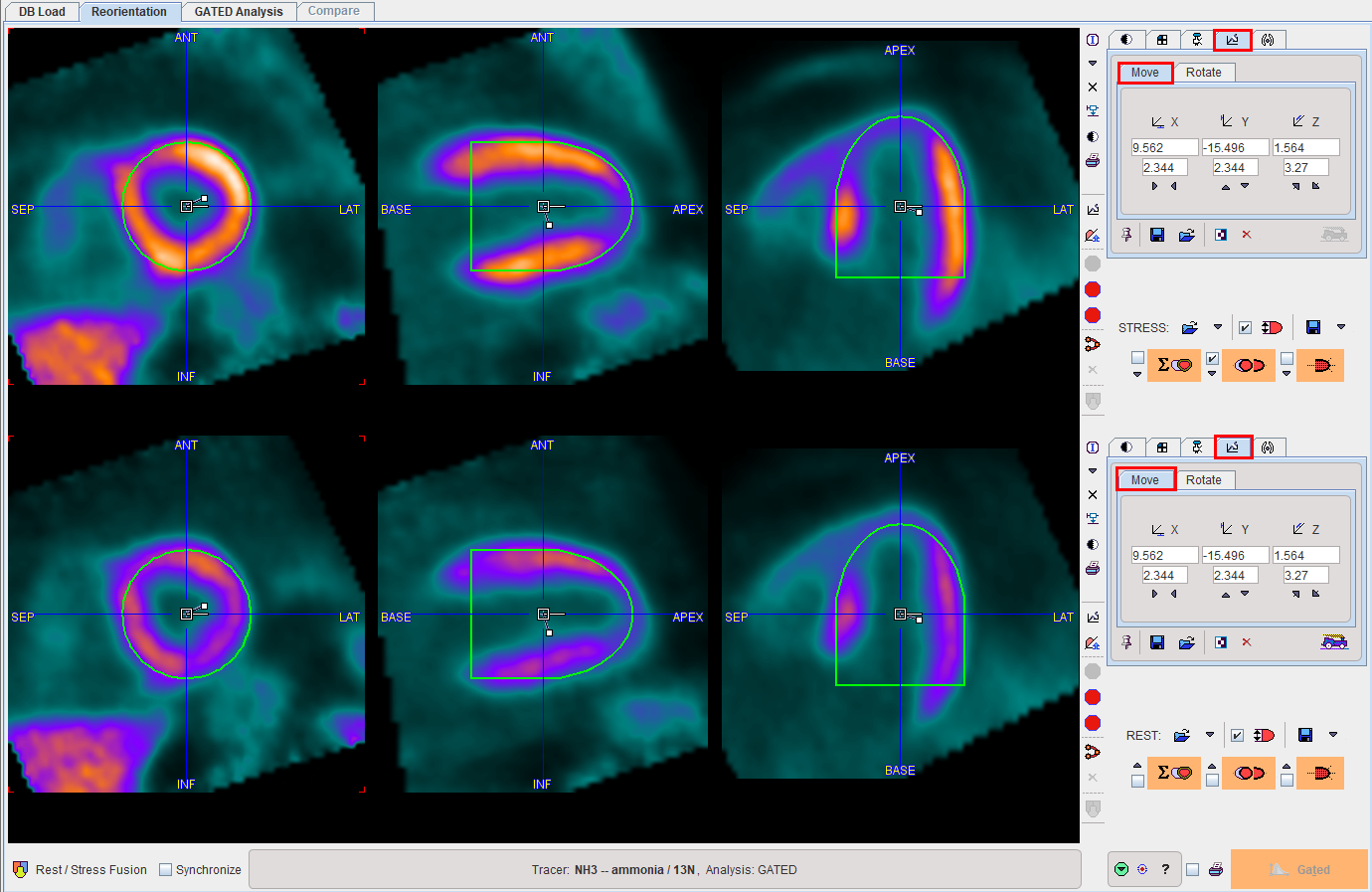Open the STRESS color/contrast panel tab icon
Screen dimensions: 1372x892
click(1126, 40)
